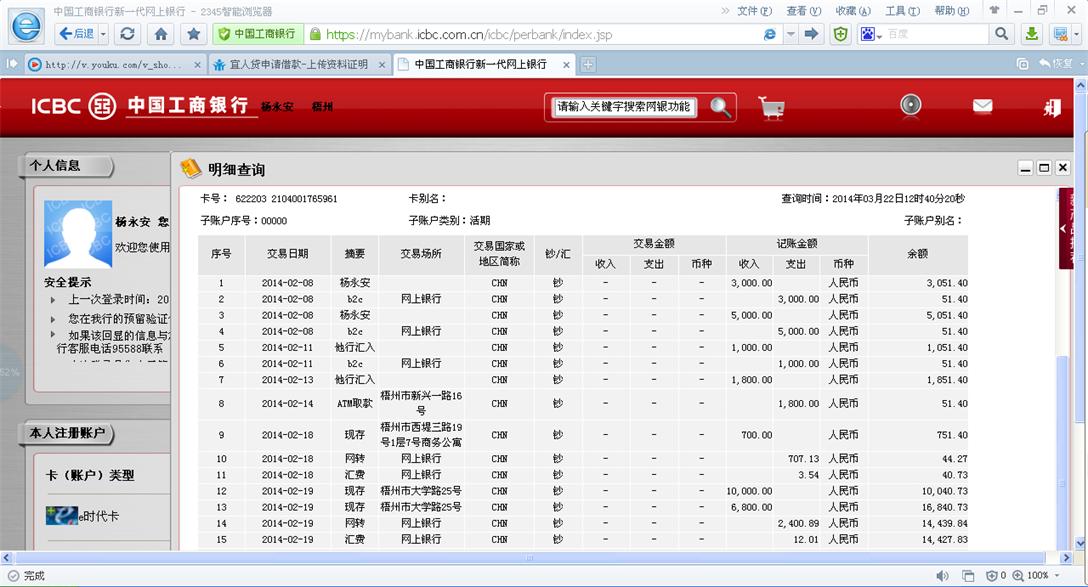Click the ICBC search magnifier icon
The width and height of the screenshot is (1088, 587).
[720, 107]
